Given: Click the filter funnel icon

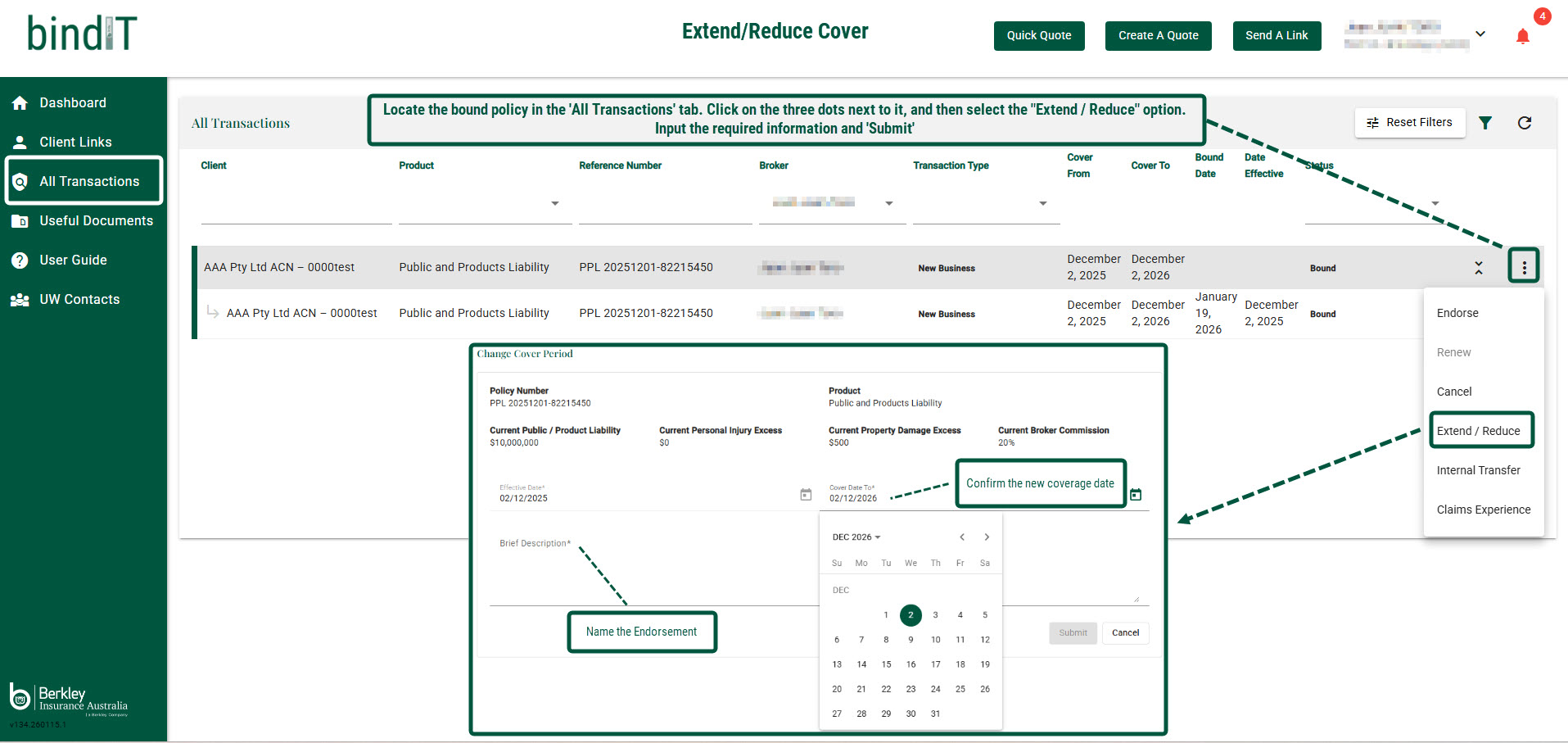Looking at the screenshot, I should [x=1485, y=123].
